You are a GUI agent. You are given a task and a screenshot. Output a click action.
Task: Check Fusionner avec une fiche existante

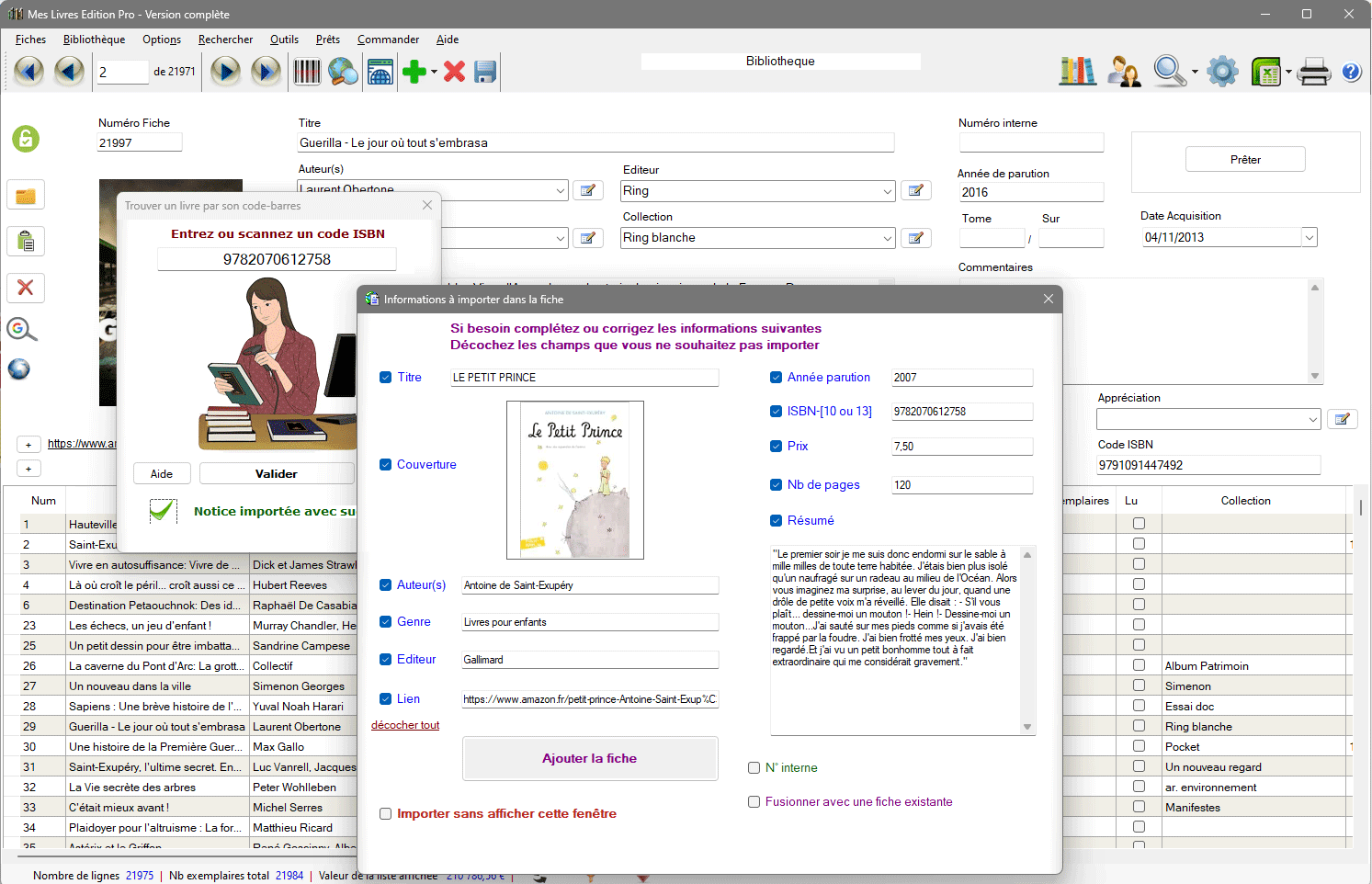pyautogui.click(x=754, y=802)
